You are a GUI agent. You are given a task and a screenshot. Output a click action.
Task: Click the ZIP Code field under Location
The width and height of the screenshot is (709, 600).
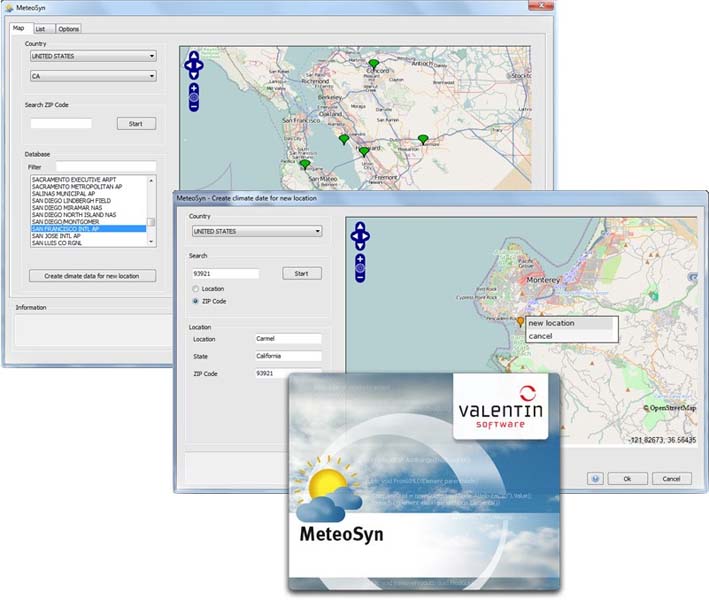tap(288, 373)
